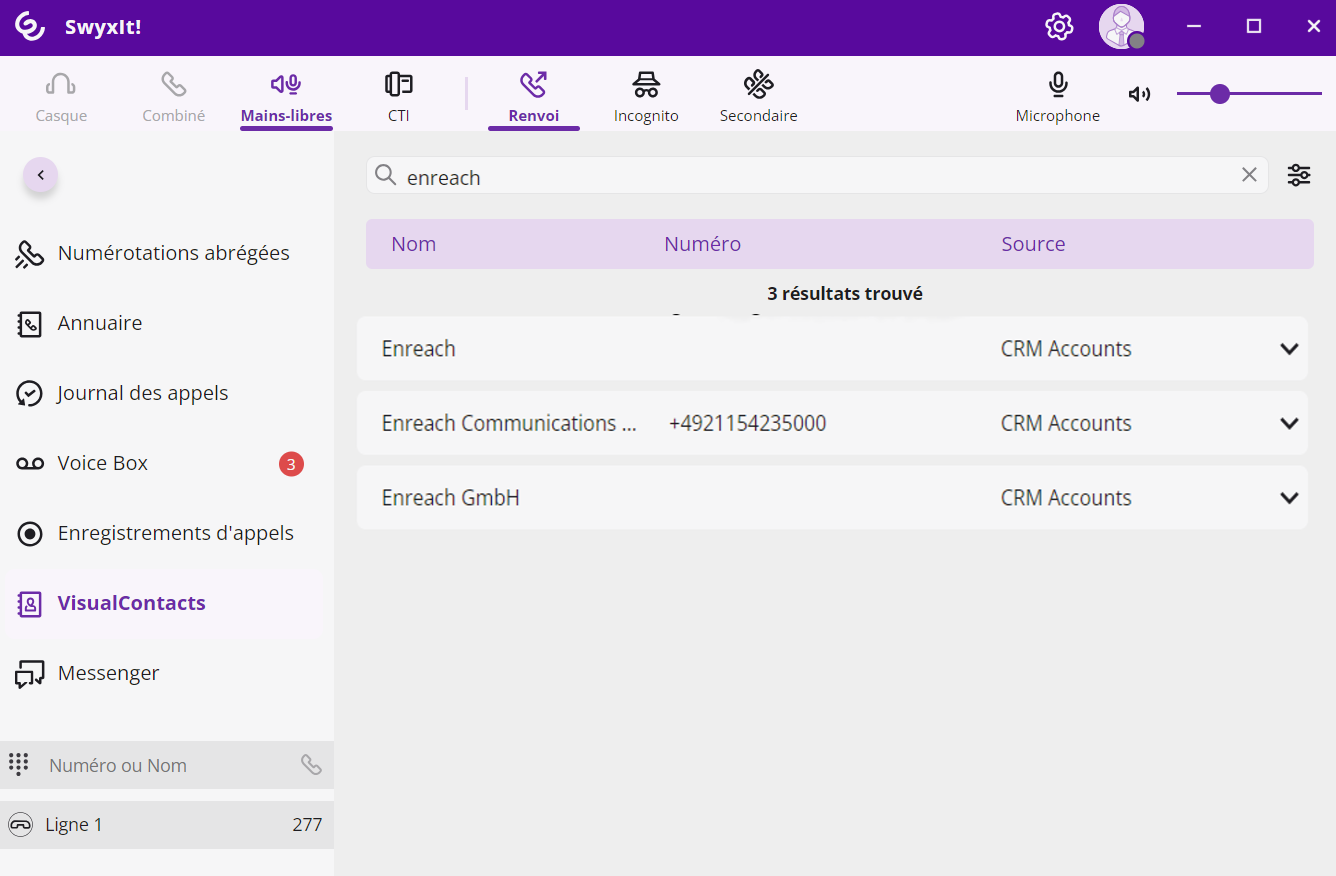The width and height of the screenshot is (1336, 876).
Task: Open settings gear in title bar
Action: [1059, 27]
